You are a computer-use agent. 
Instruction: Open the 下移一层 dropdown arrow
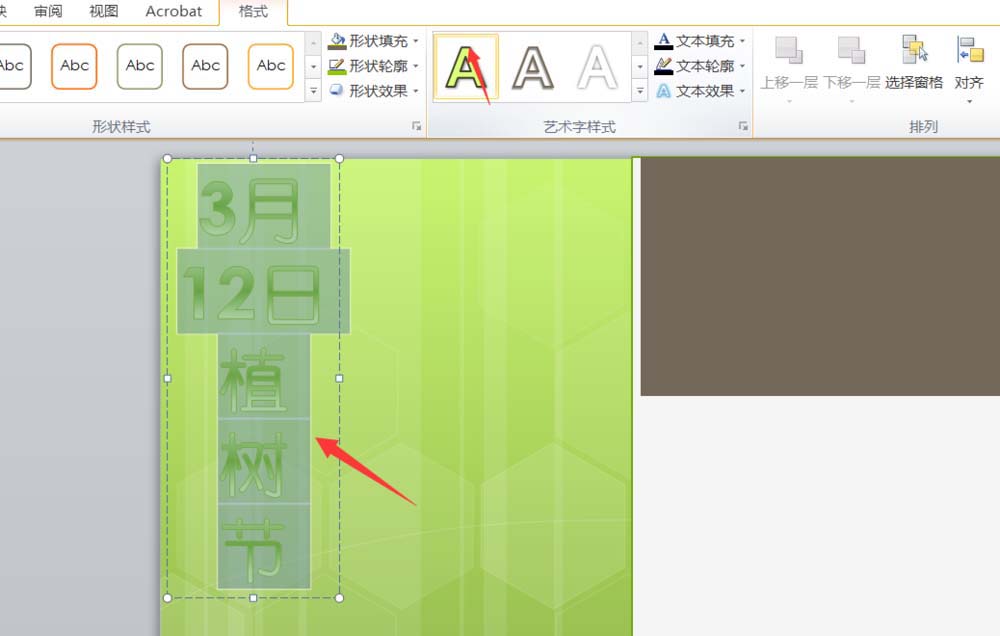tap(851, 101)
